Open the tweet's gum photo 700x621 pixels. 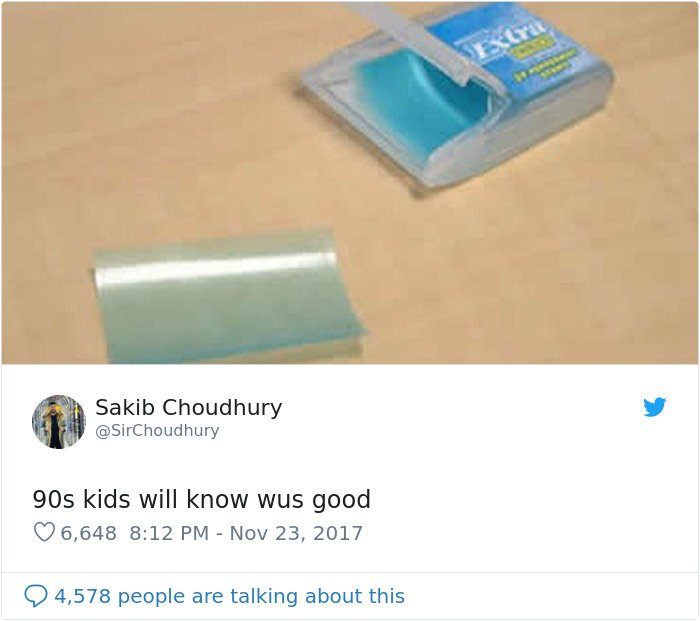click(x=350, y=183)
